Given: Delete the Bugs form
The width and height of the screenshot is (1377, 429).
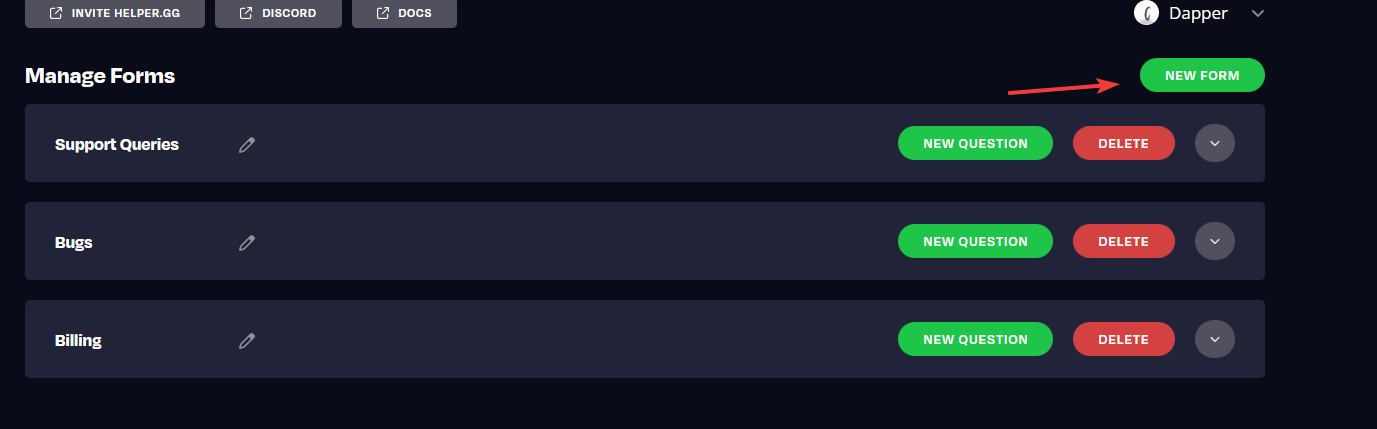Looking at the screenshot, I should [x=1123, y=241].
